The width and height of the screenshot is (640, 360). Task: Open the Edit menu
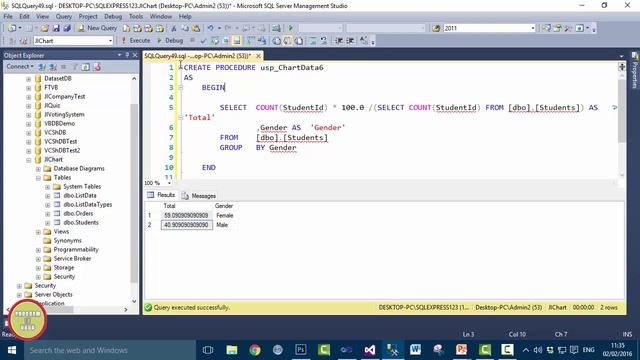24,16
